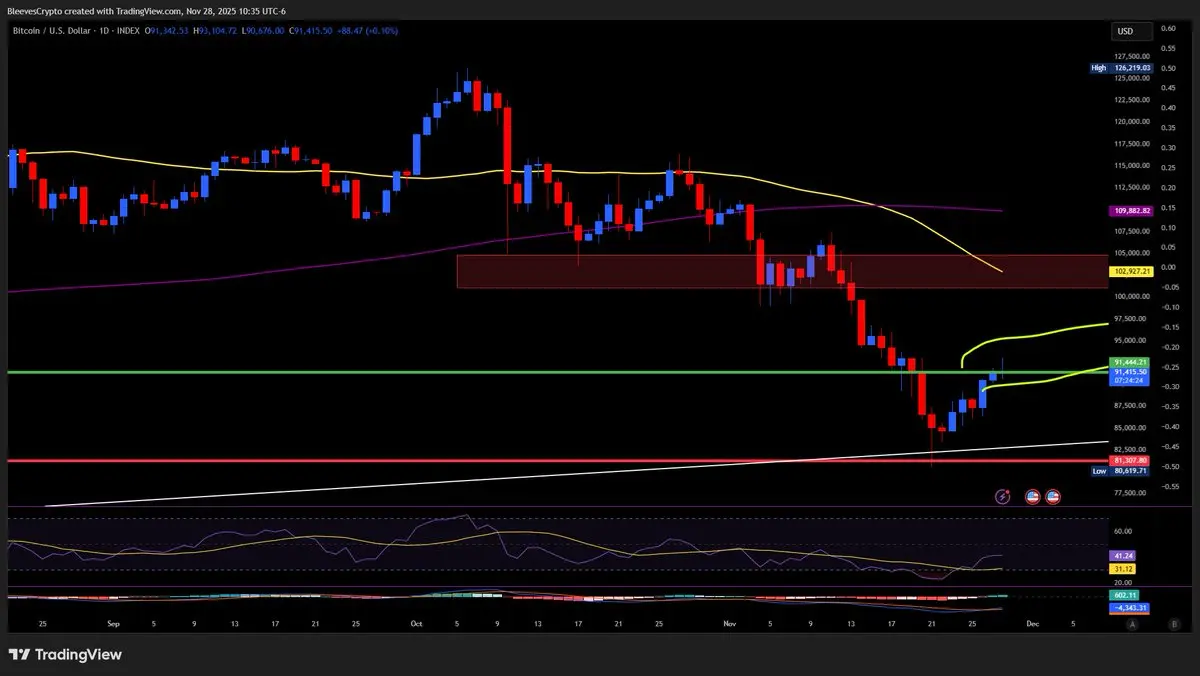Toggle the B scale button
Screen dimensions: 1200x676
(1174, 623)
